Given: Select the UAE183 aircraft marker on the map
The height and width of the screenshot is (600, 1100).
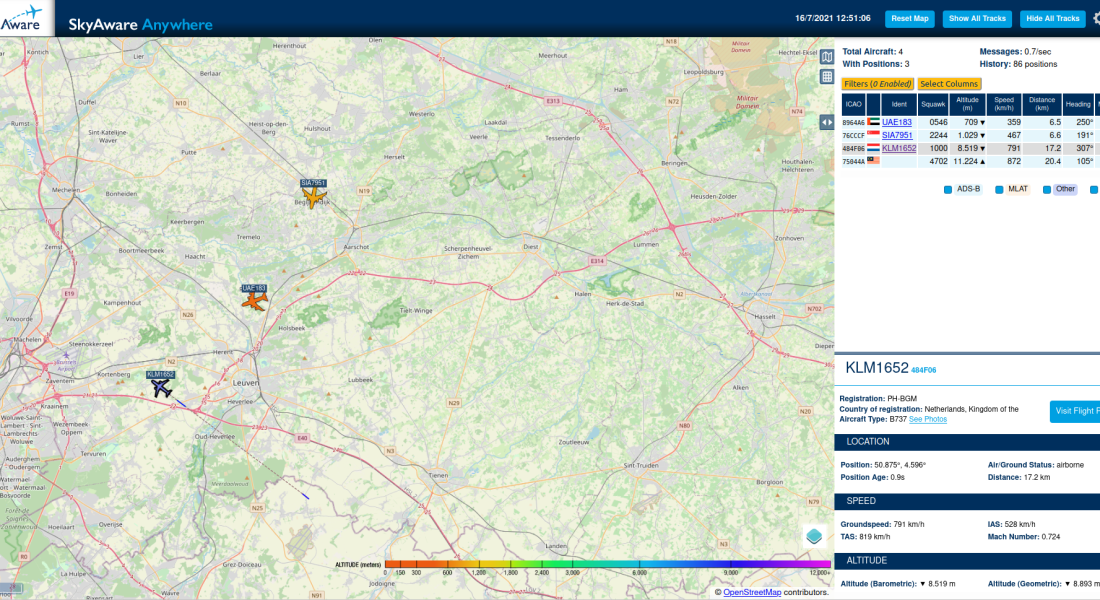Looking at the screenshot, I should (x=255, y=300).
